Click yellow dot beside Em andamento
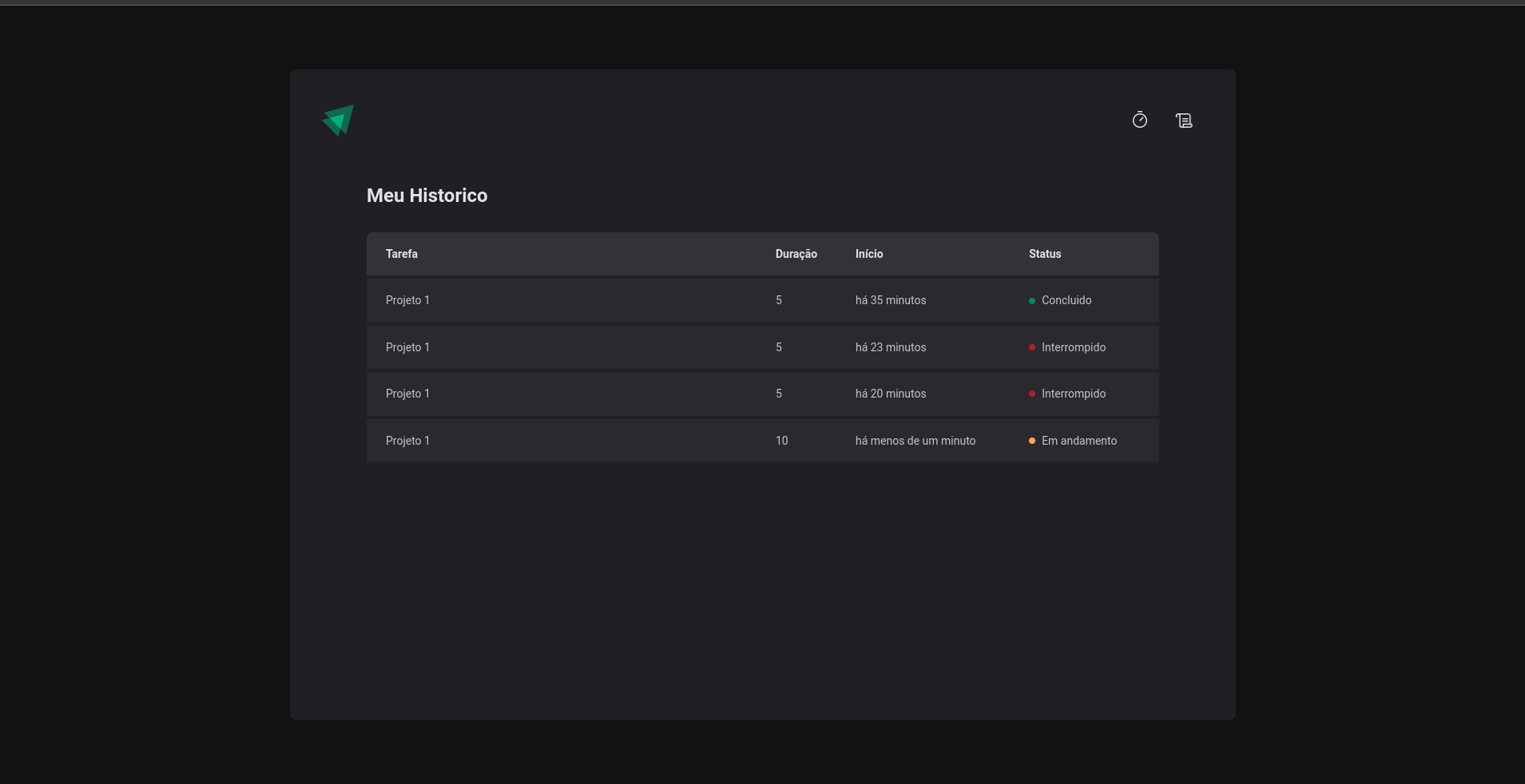This screenshot has width=1525, height=784. click(x=1032, y=441)
